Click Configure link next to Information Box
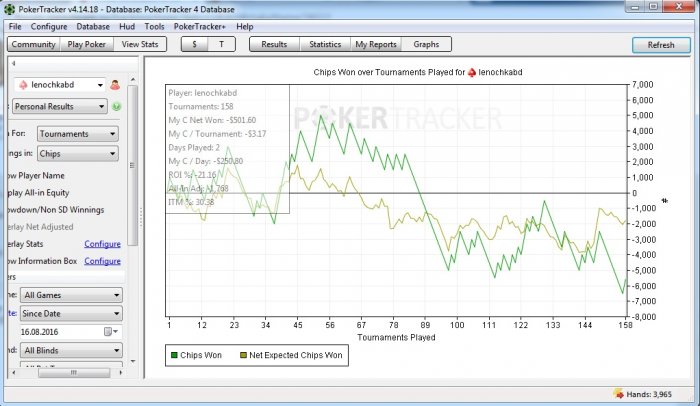The image size is (700, 406). [x=102, y=261]
